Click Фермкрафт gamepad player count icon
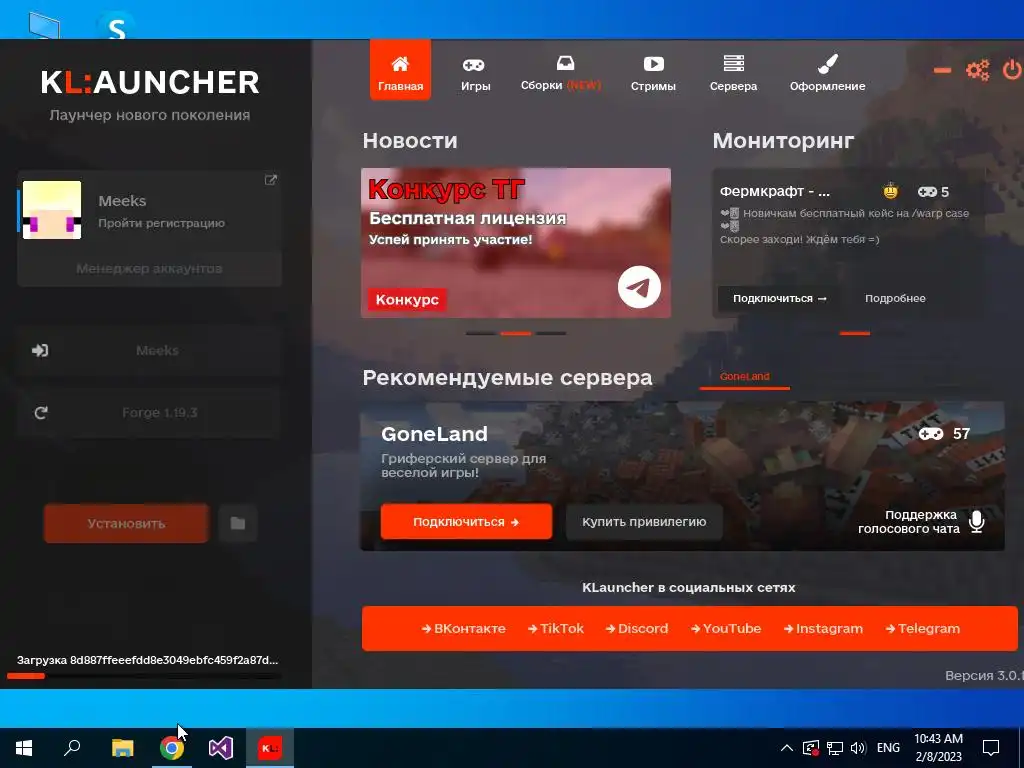Image resolution: width=1024 pixels, height=768 pixels. point(927,192)
